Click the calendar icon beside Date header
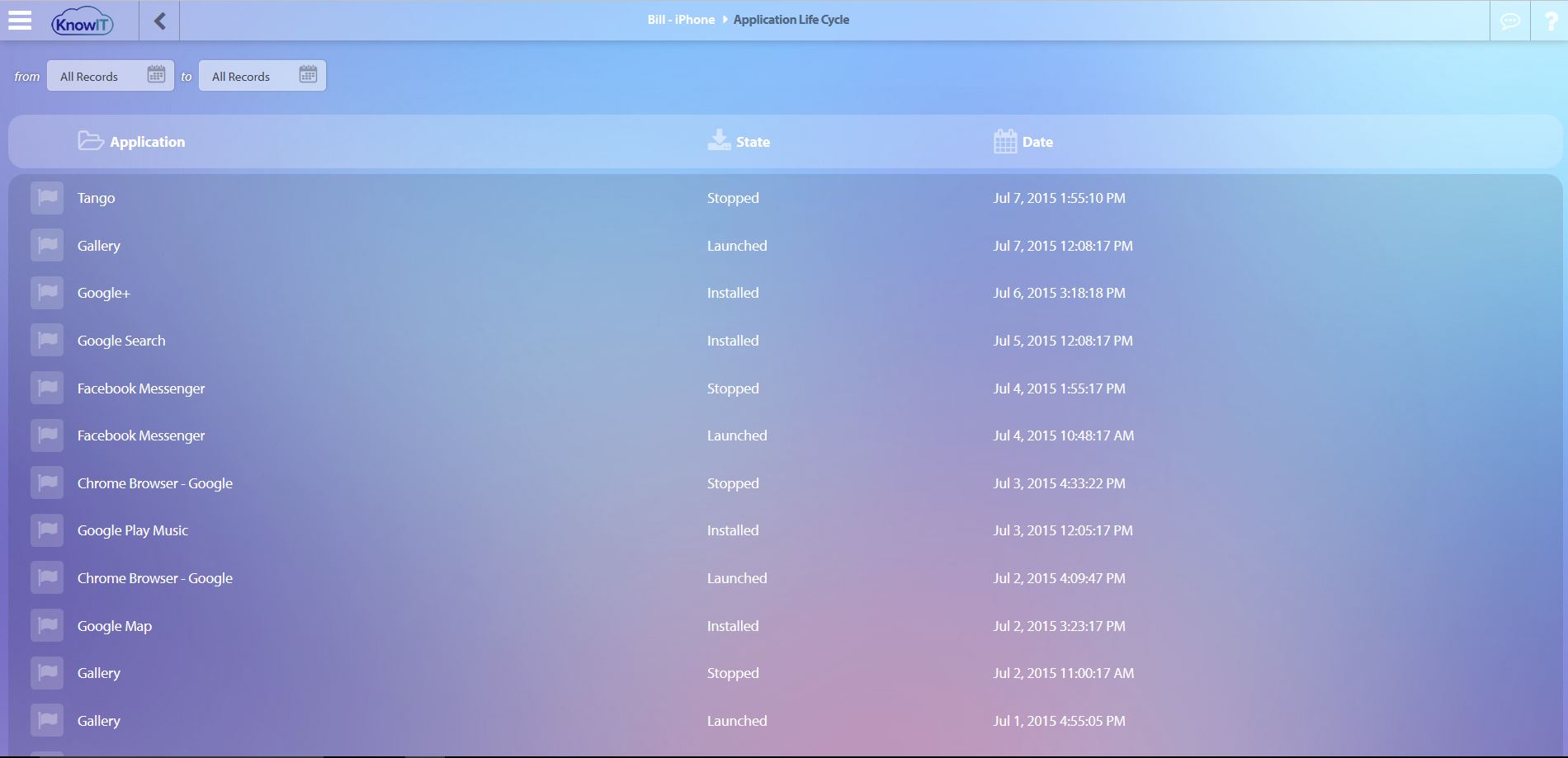The width and height of the screenshot is (1568, 758). tap(1005, 141)
